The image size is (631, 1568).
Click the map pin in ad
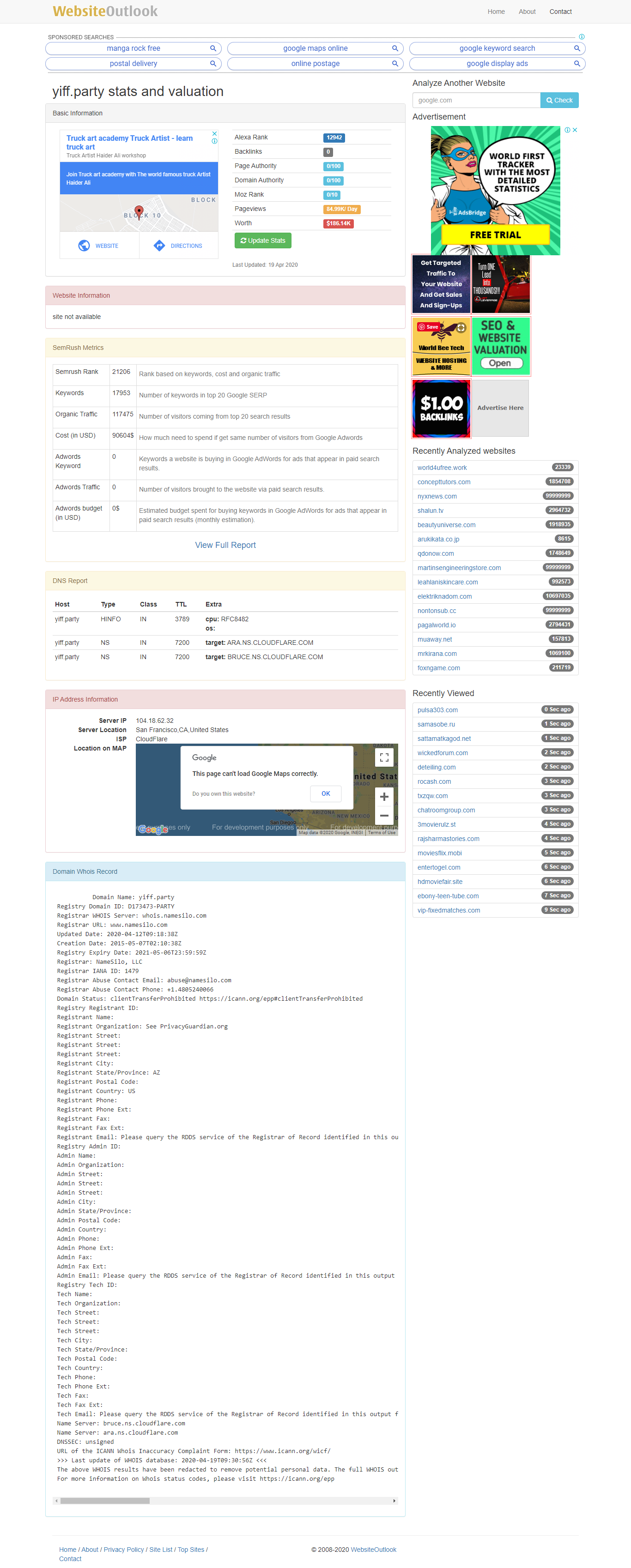tap(139, 211)
